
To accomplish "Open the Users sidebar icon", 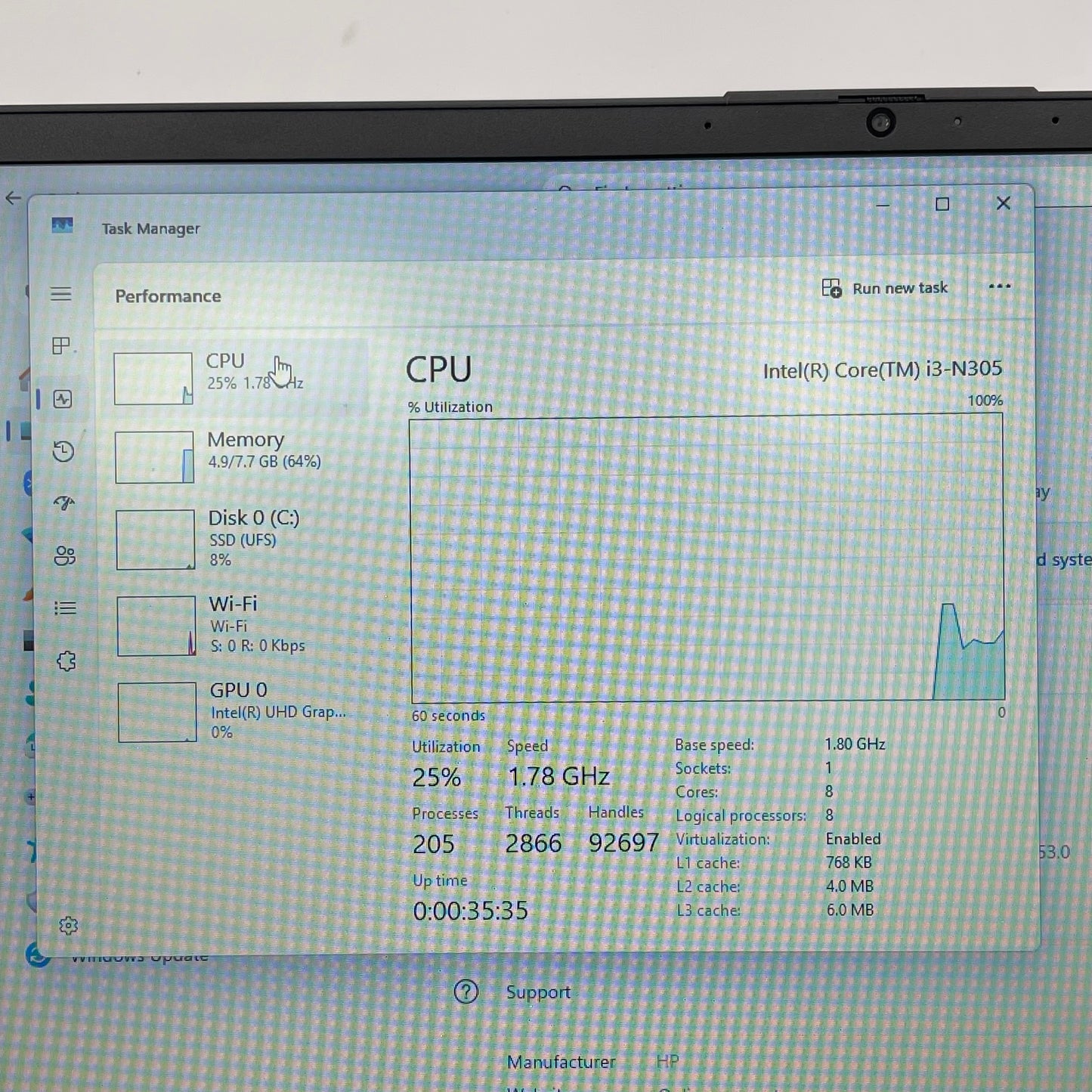I will click(x=65, y=556).
